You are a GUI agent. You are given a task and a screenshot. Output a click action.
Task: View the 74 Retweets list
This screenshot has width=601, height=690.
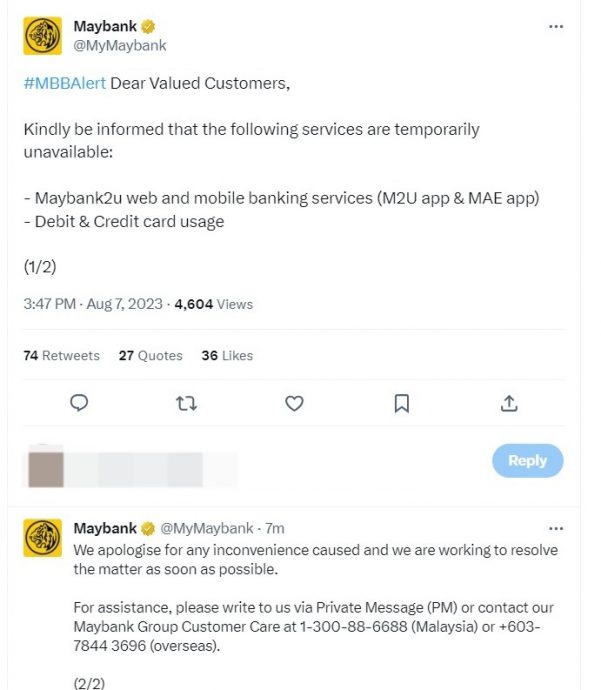click(61, 355)
